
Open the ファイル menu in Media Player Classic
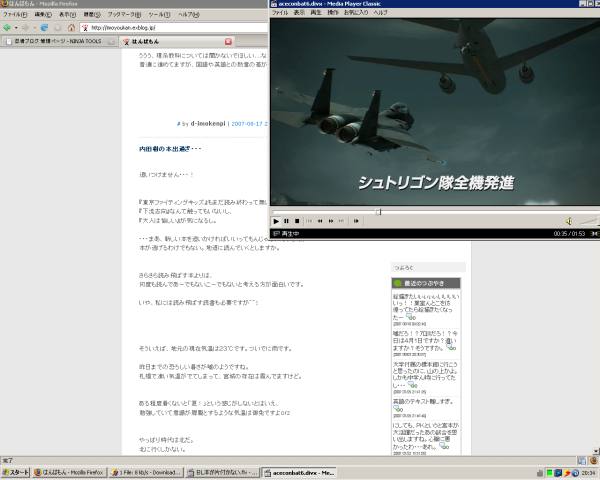click(x=280, y=13)
